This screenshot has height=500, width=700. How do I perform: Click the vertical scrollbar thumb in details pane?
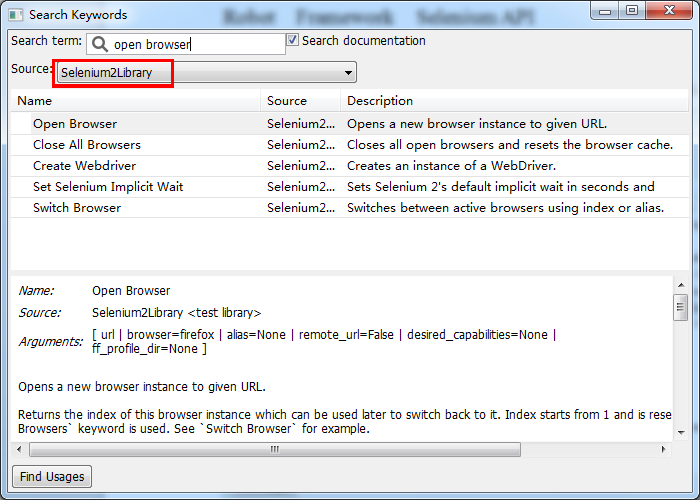[680, 307]
